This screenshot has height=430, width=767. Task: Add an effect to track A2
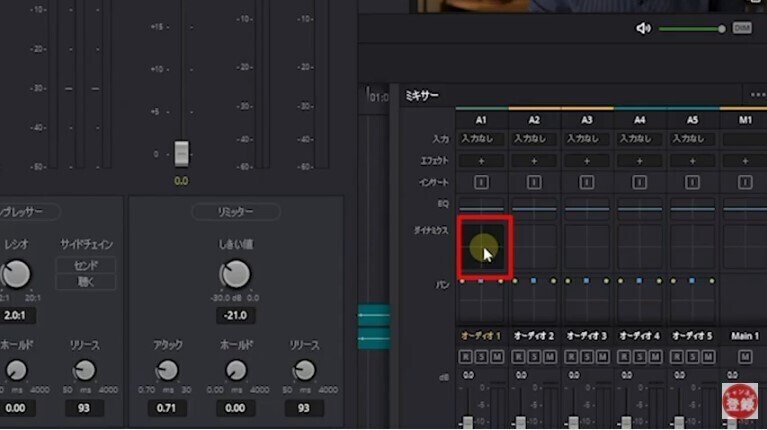click(534, 161)
